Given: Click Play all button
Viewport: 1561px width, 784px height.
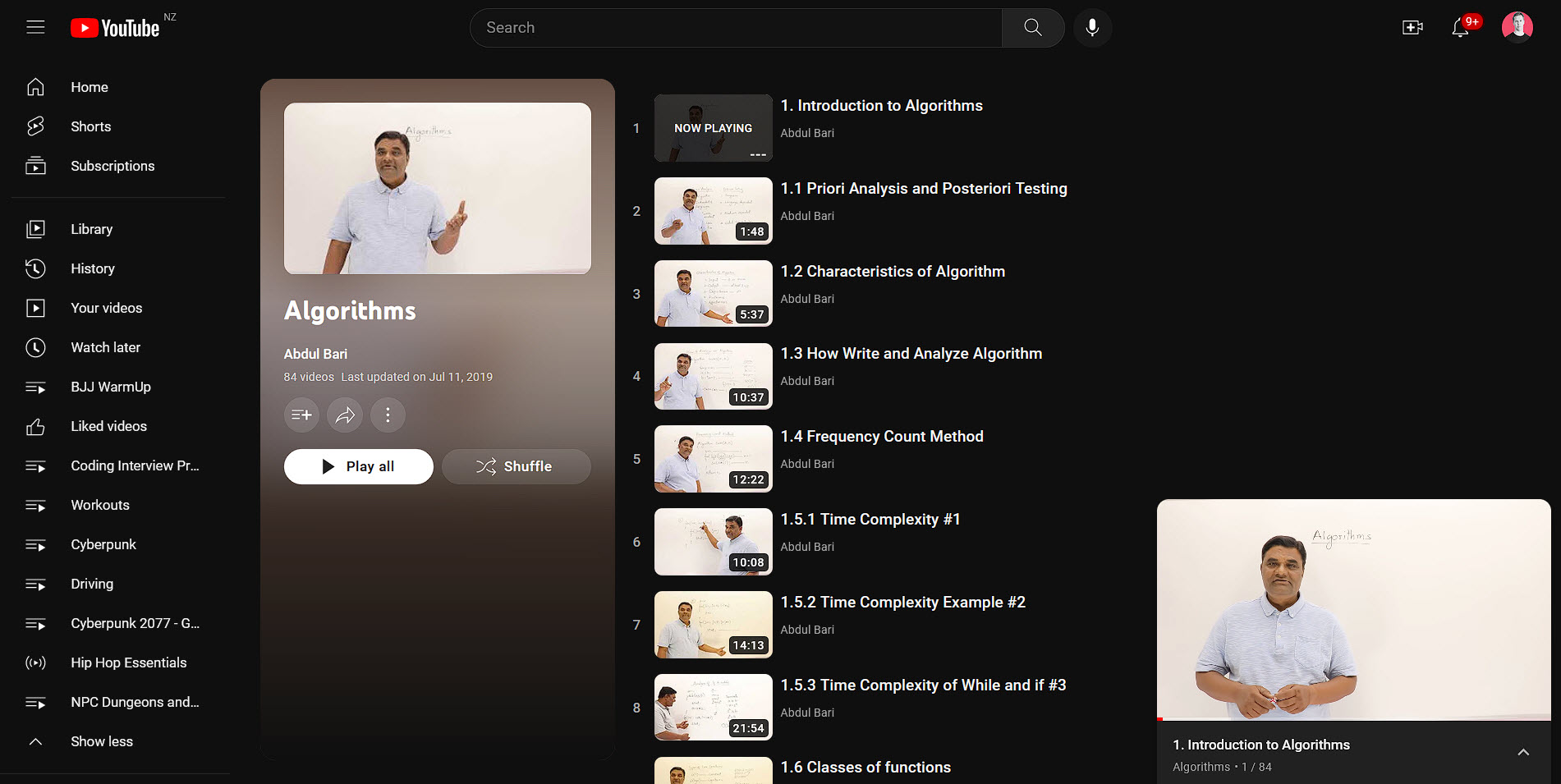Looking at the screenshot, I should [359, 466].
